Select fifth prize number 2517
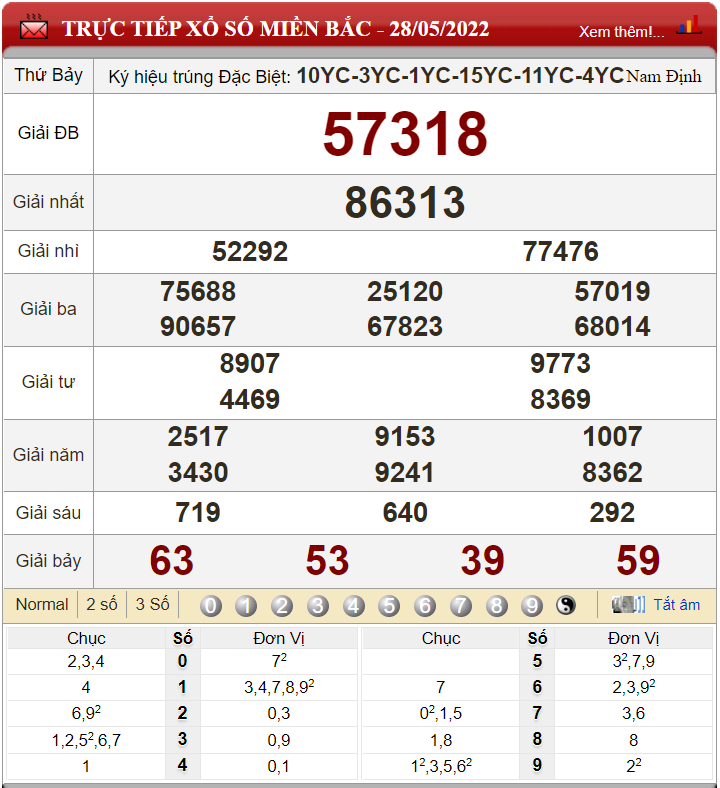720x788 pixels. (197, 436)
